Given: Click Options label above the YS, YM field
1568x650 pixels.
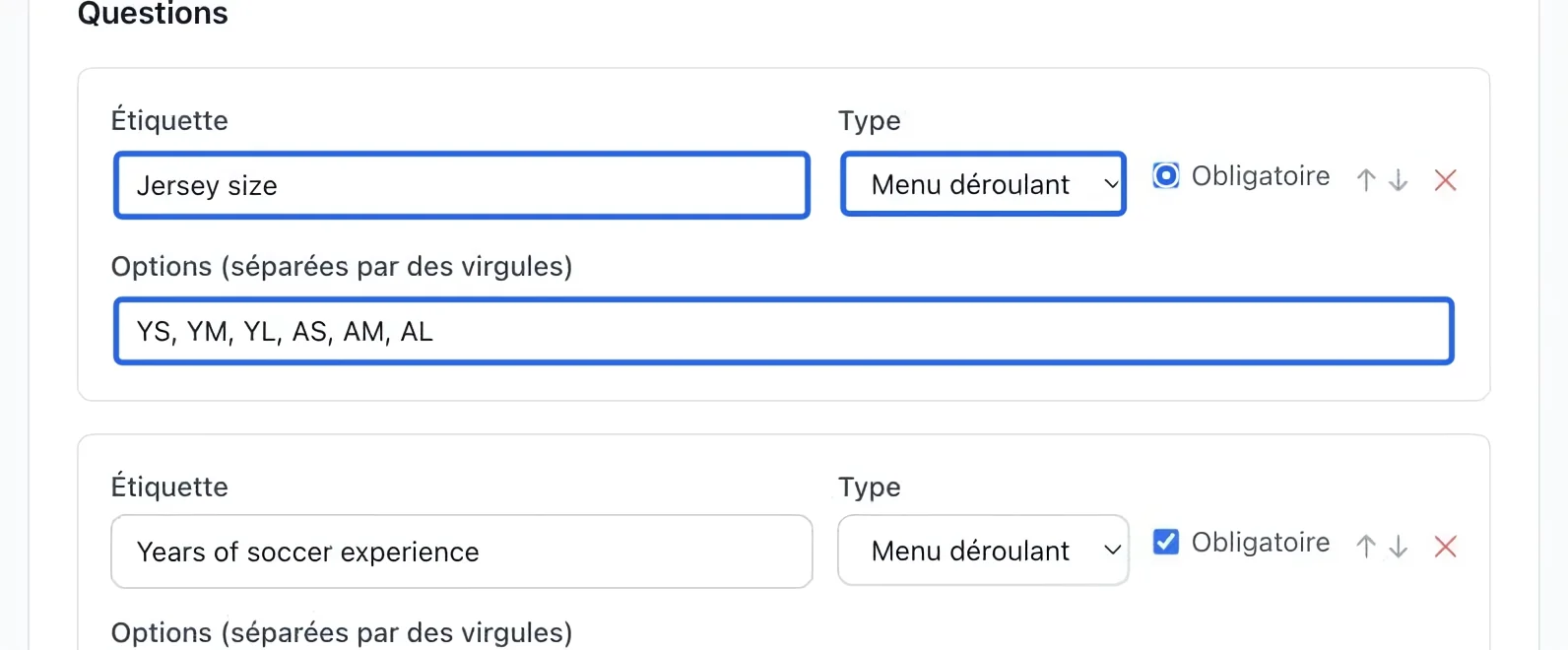Looking at the screenshot, I should 342,267.
